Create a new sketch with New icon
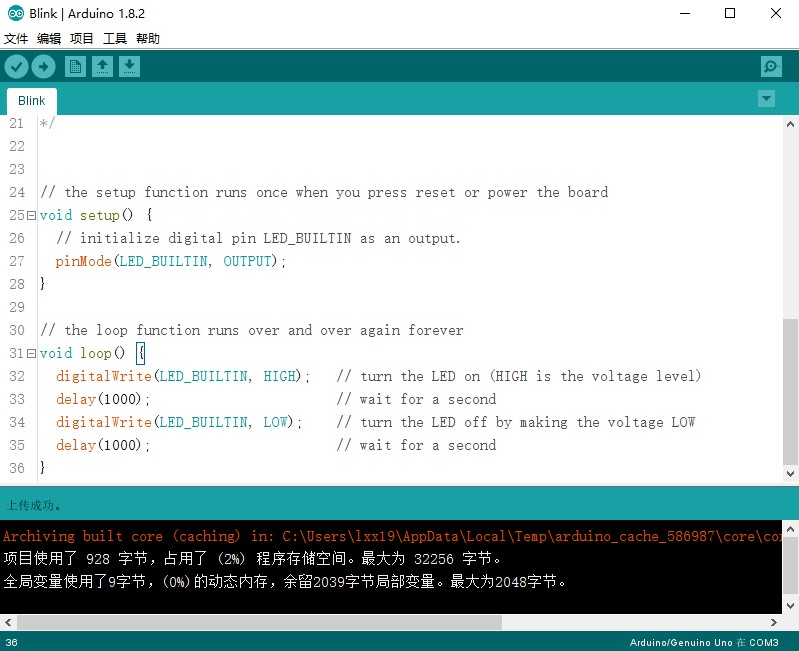The width and height of the screenshot is (799, 651). pos(75,67)
